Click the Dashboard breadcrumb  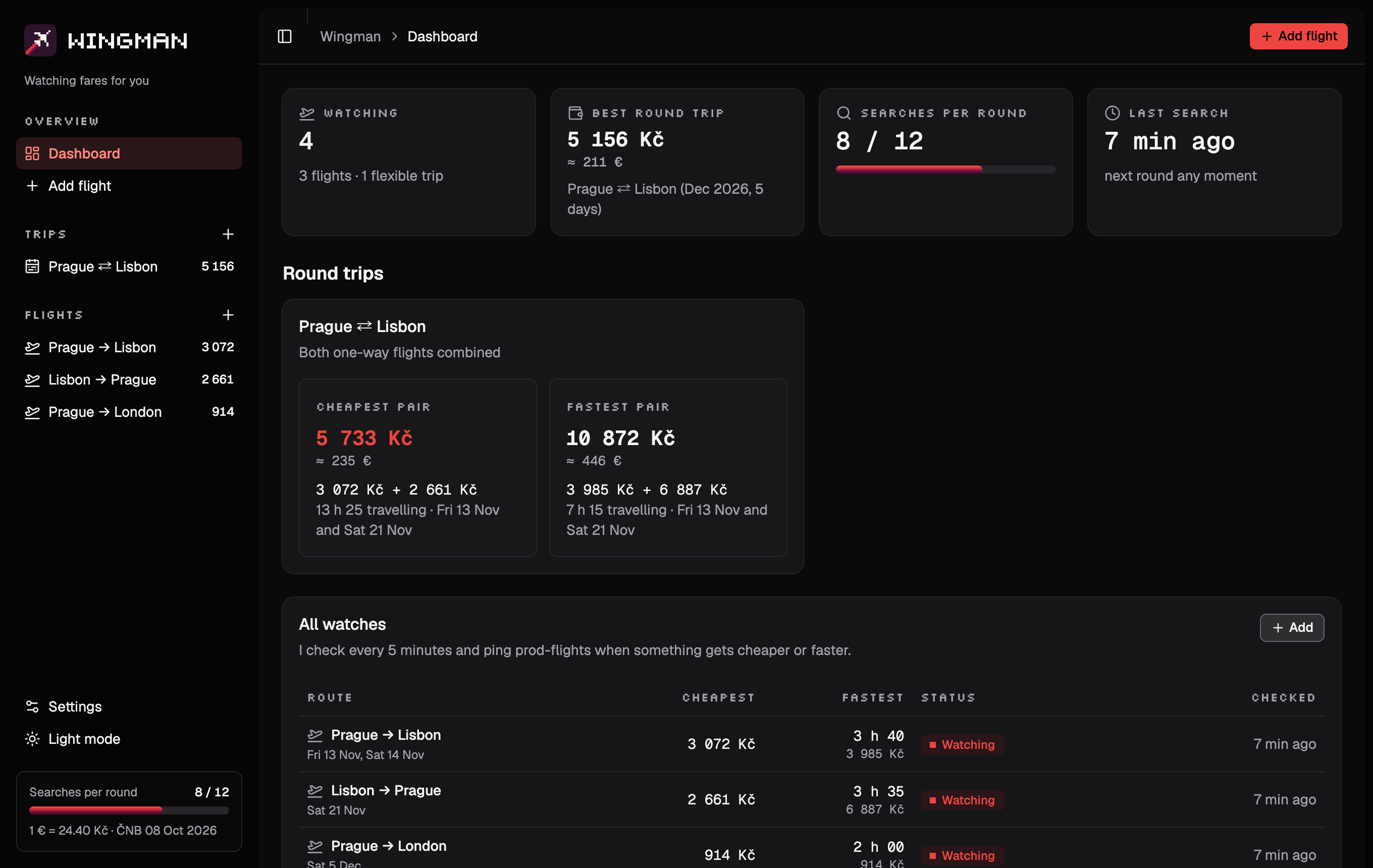[x=443, y=36]
